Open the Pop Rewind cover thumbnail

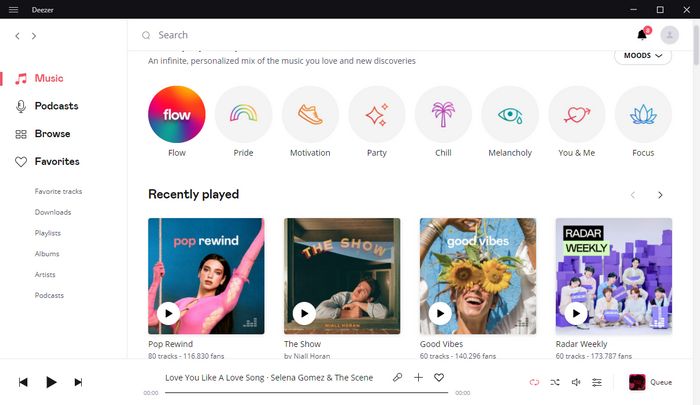coord(206,276)
